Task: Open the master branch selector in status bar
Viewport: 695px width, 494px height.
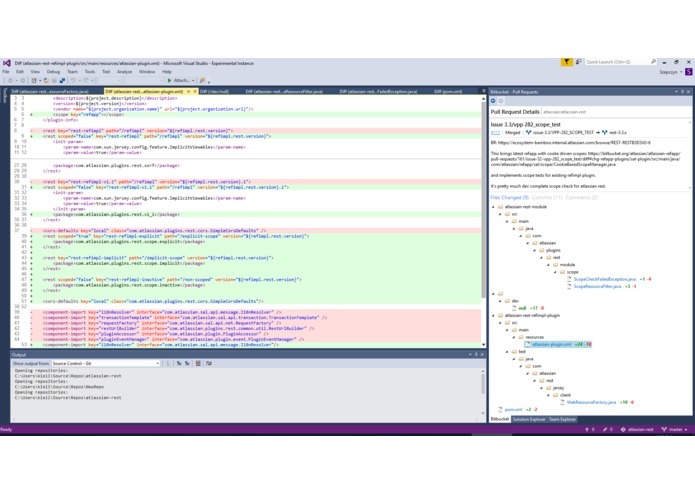Action: click(x=675, y=429)
